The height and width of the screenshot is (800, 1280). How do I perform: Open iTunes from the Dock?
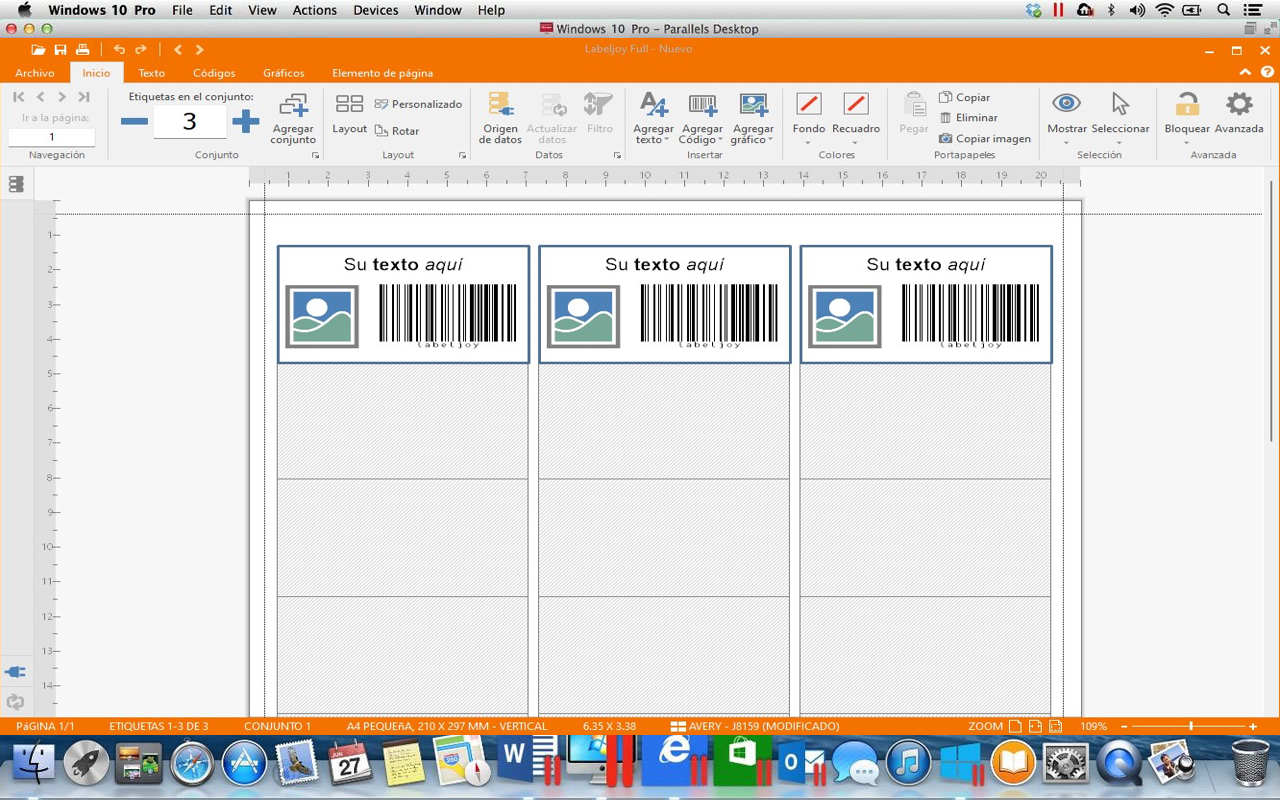908,764
